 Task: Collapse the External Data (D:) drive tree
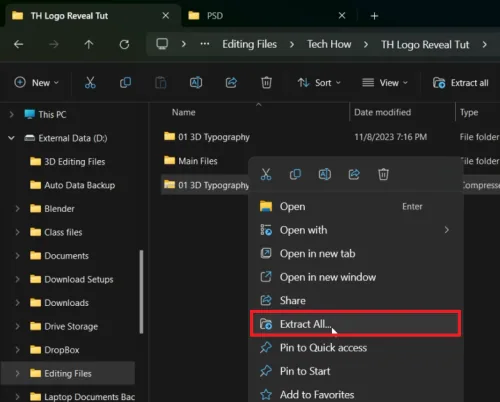pyautogui.click(x=11, y=138)
